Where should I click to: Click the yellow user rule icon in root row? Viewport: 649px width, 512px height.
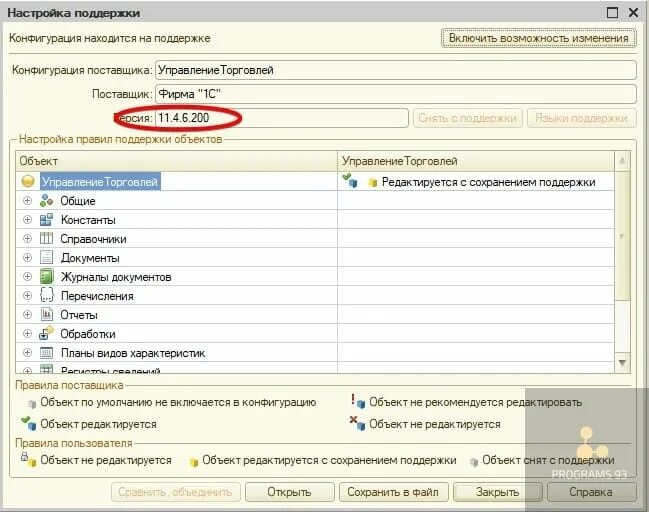(x=373, y=183)
